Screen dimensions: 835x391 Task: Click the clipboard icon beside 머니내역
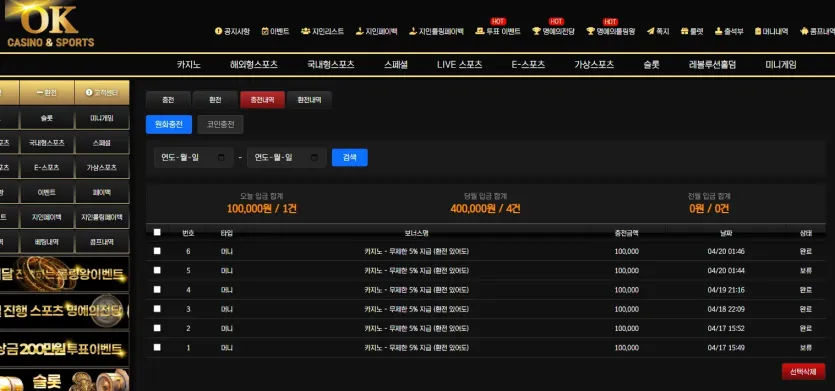point(758,31)
